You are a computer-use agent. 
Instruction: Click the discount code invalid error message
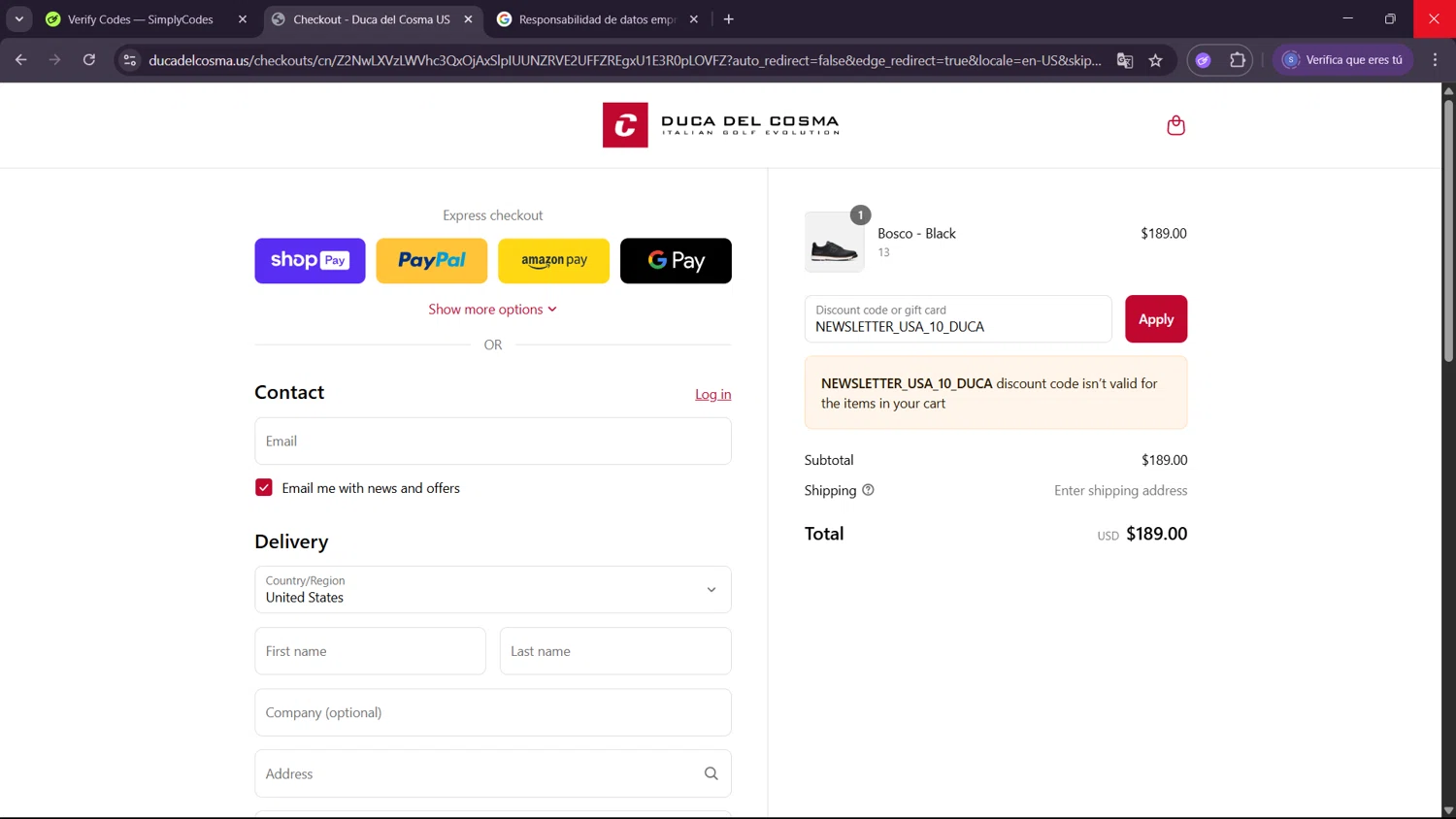[995, 393]
